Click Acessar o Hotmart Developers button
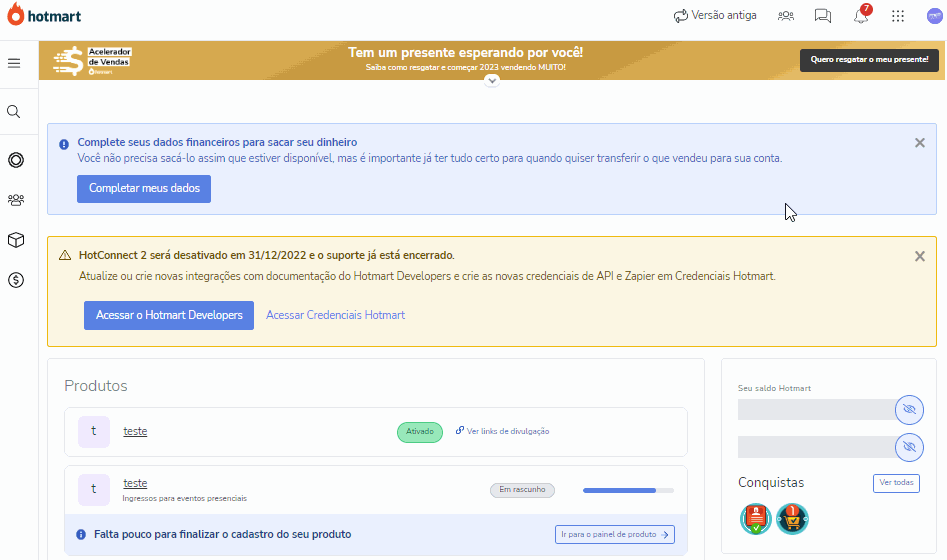This screenshot has height=560, width=947. pyautogui.click(x=169, y=315)
